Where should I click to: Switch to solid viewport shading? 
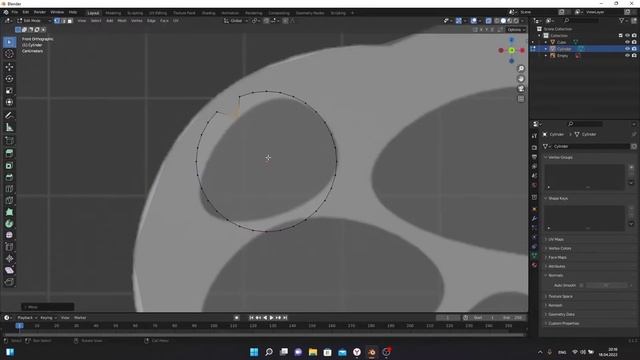(x=503, y=20)
